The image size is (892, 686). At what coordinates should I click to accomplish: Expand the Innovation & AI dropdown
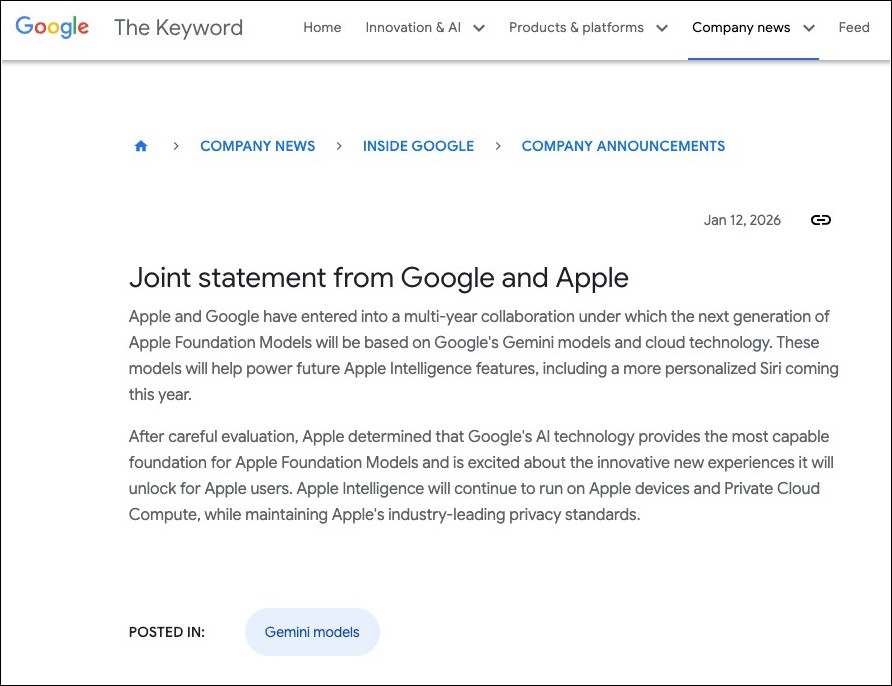425,28
